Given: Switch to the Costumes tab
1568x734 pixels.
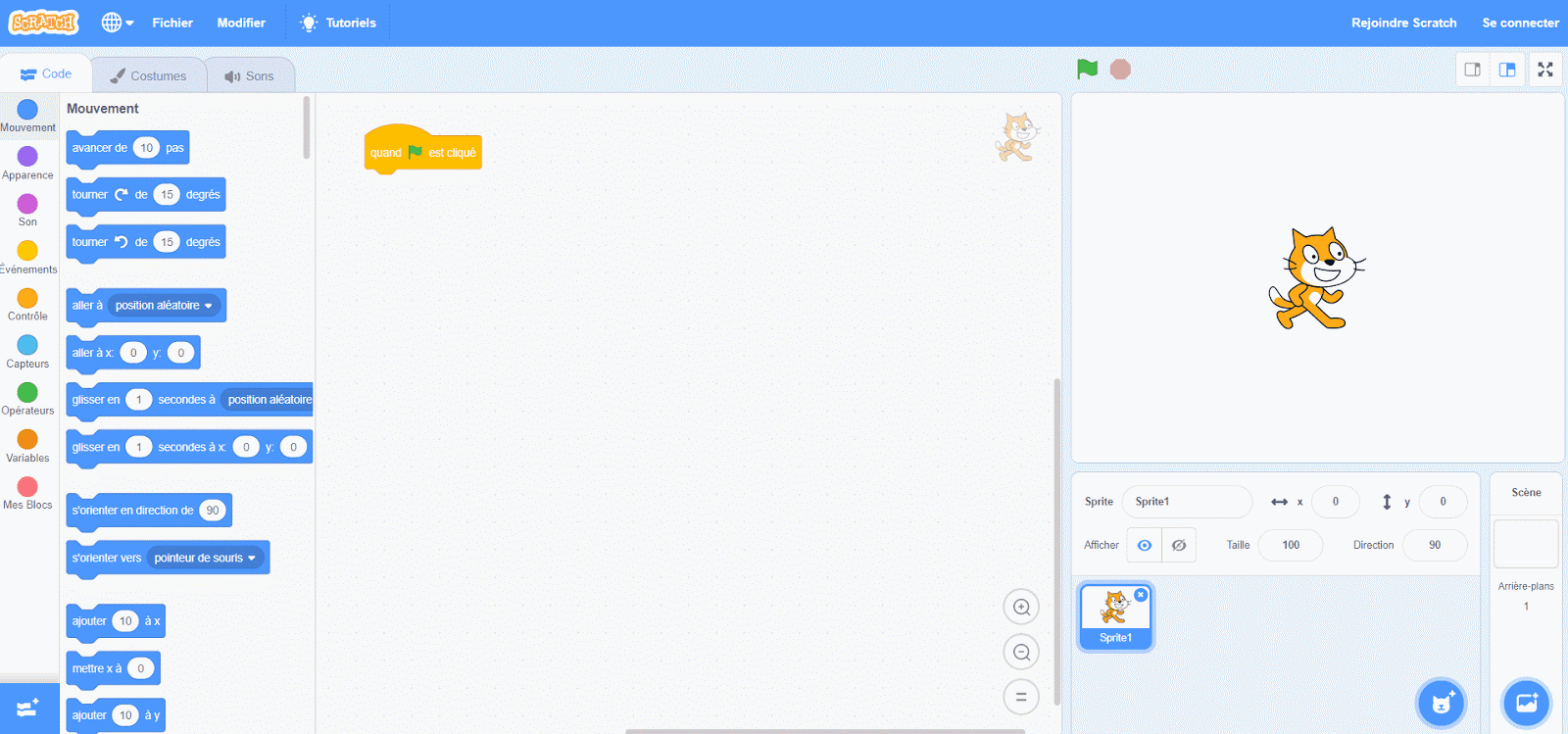Looking at the screenshot, I should 148,75.
